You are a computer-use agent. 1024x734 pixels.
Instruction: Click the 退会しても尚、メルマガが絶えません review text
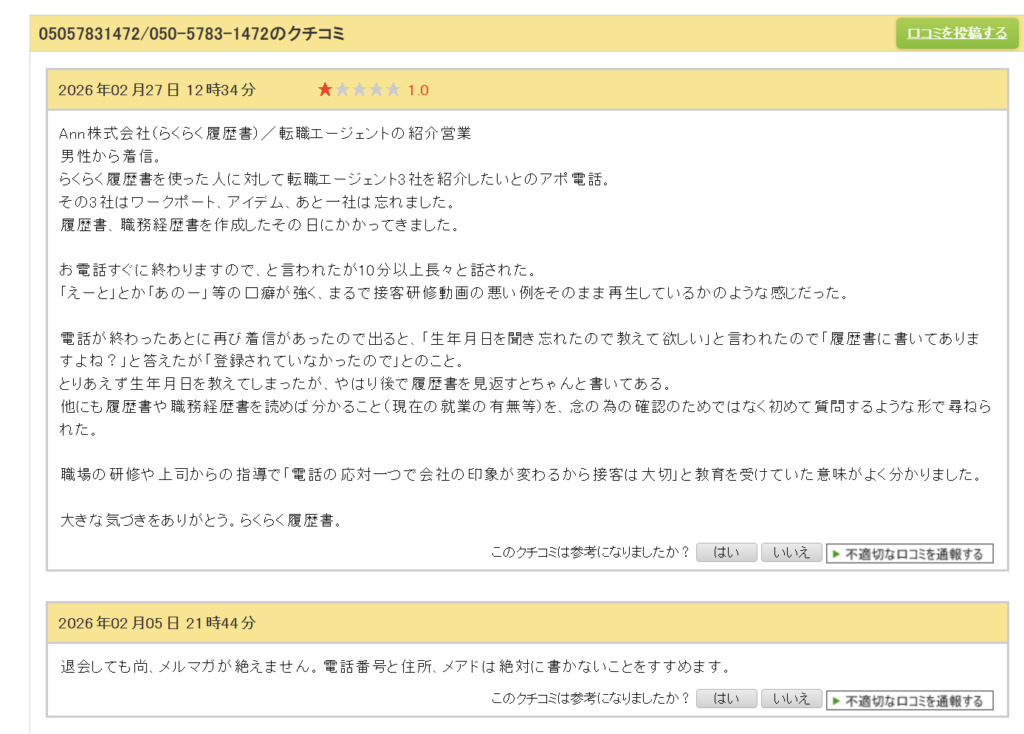[x=394, y=666]
